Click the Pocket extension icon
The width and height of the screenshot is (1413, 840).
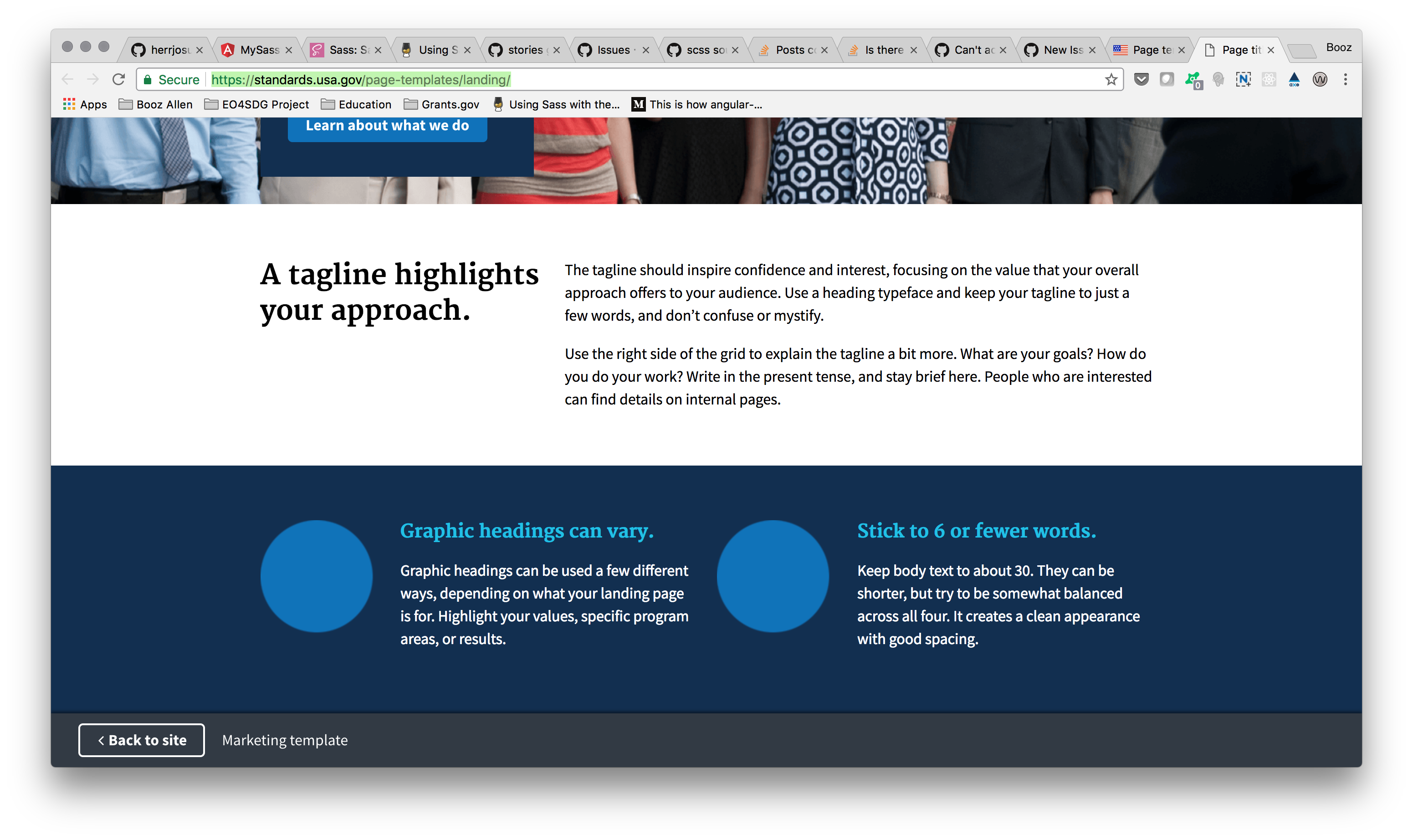tap(1141, 79)
